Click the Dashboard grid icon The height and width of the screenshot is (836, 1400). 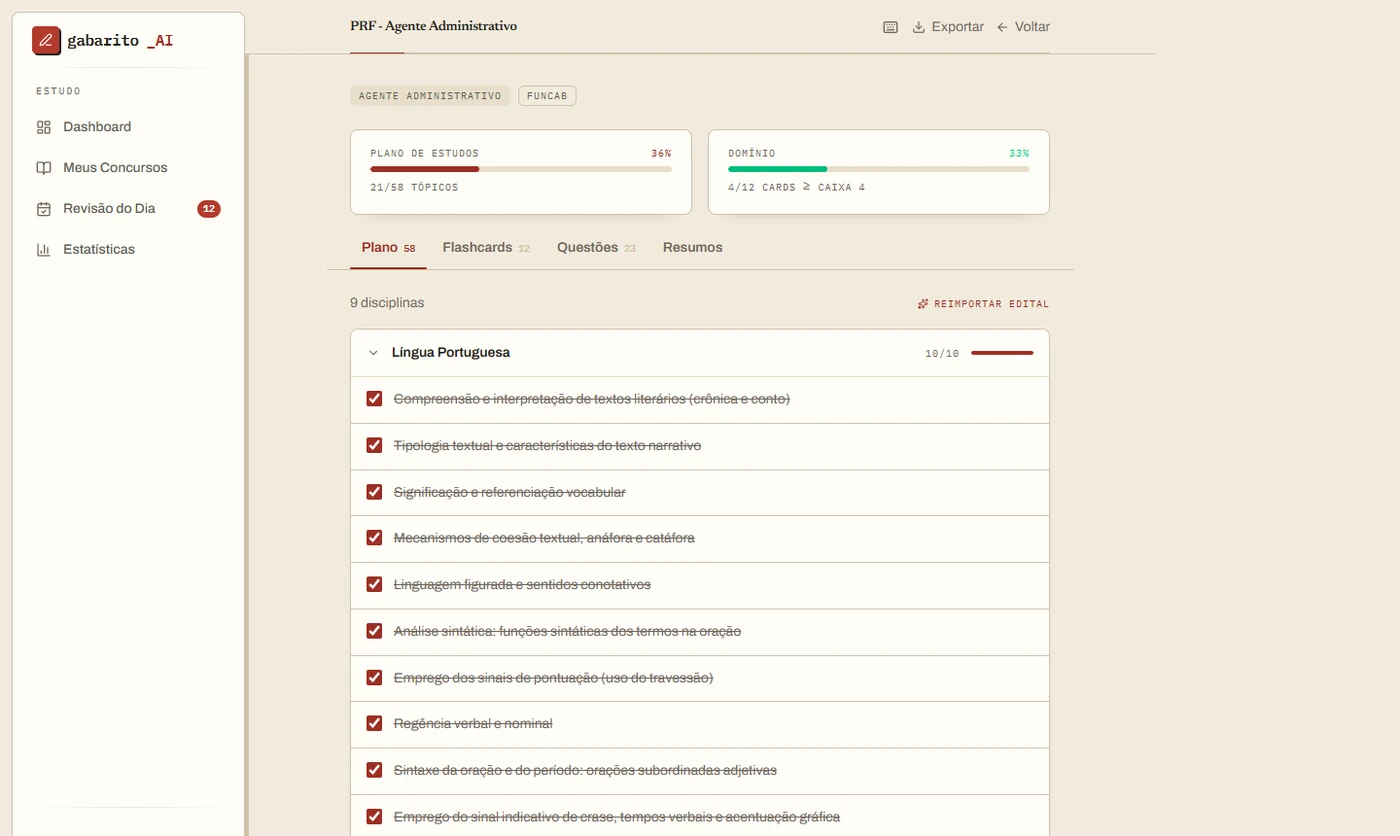click(43, 127)
